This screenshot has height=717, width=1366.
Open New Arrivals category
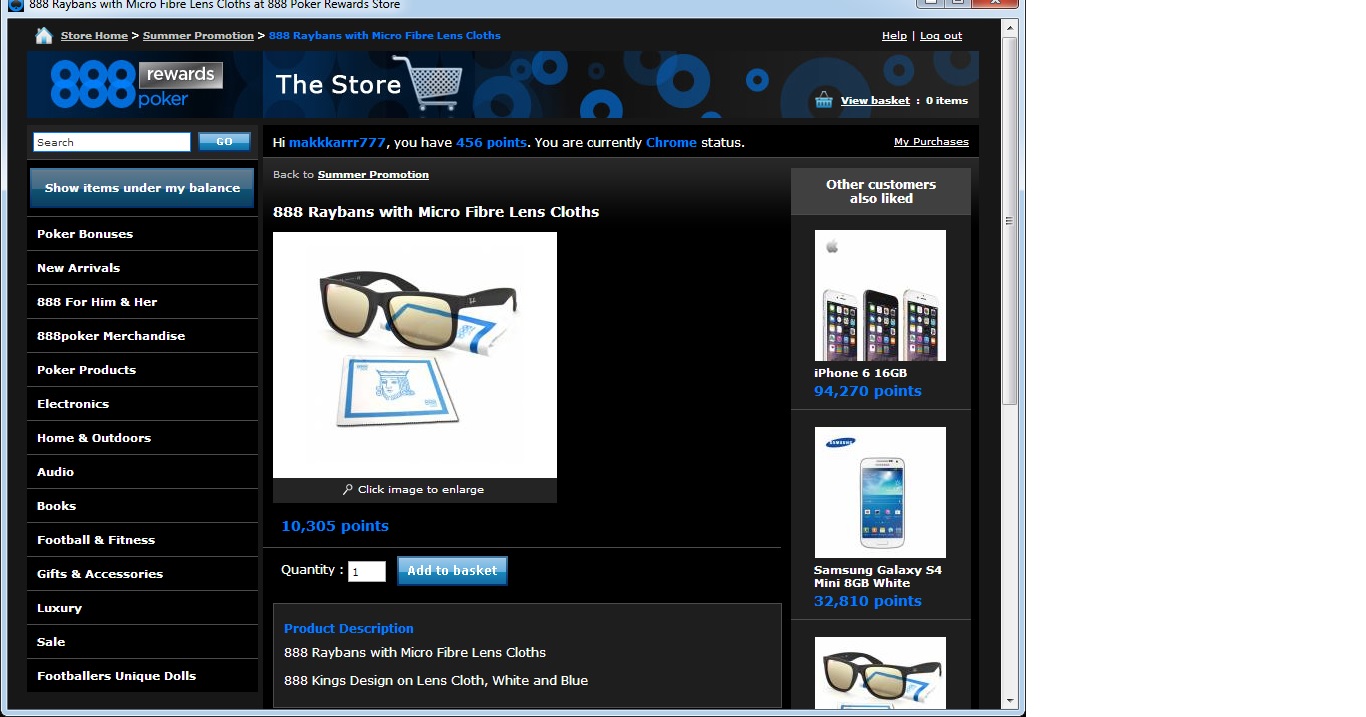click(x=142, y=268)
